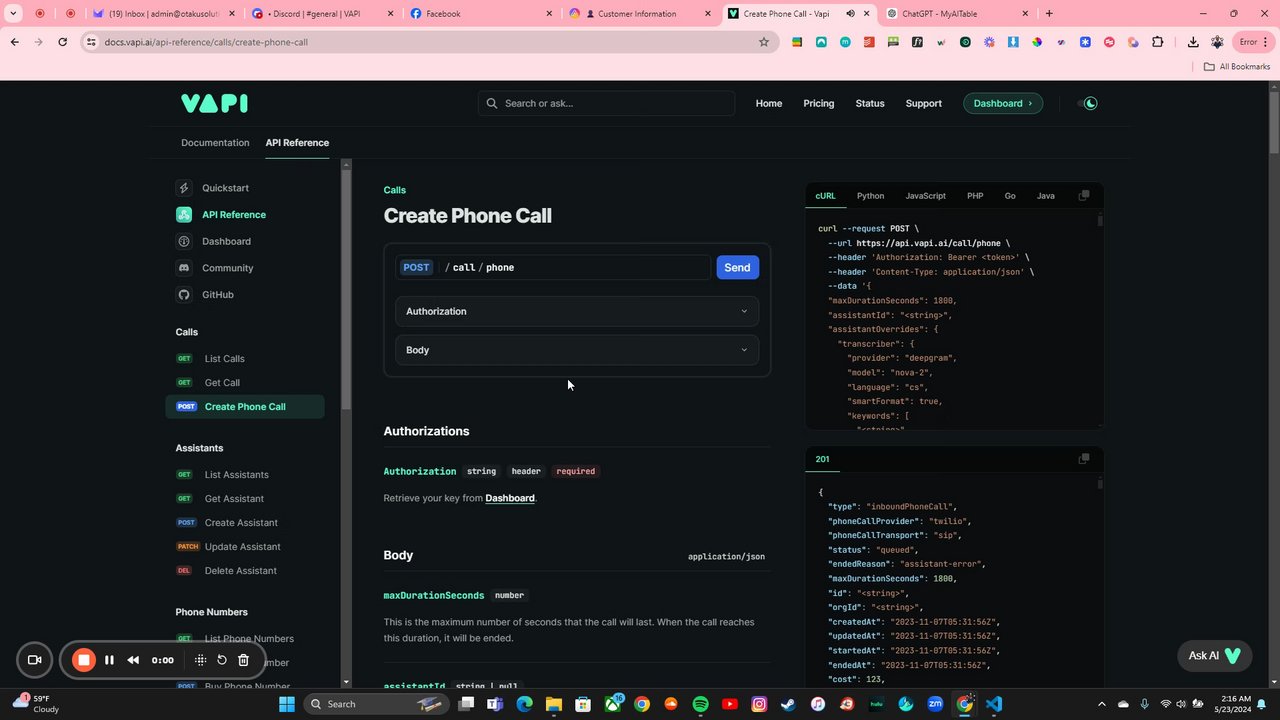Open Get Call endpoint
The image size is (1280, 720).
[x=245, y=383]
